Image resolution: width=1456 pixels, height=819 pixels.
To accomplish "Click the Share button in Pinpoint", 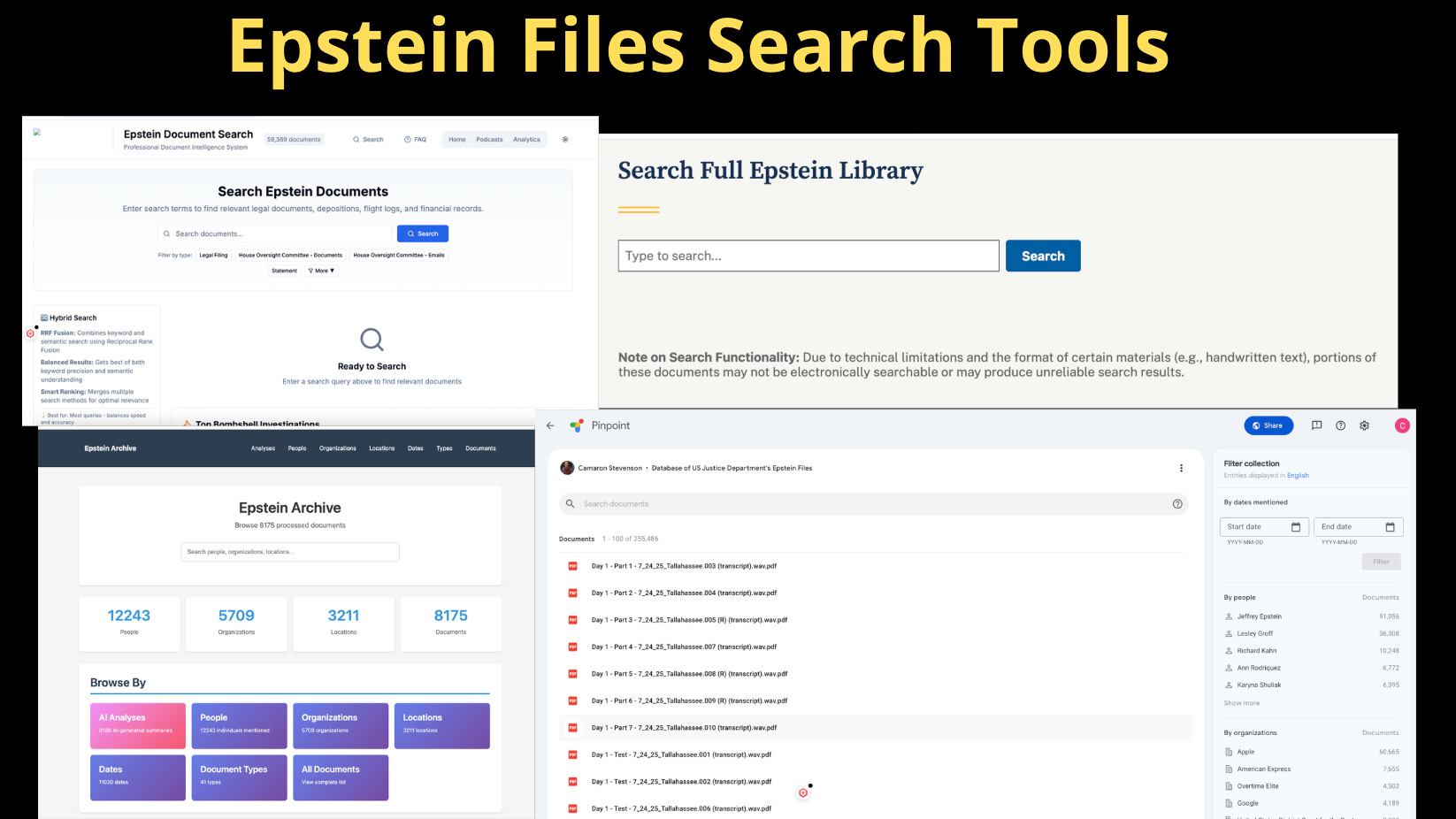I will (1268, 425).
